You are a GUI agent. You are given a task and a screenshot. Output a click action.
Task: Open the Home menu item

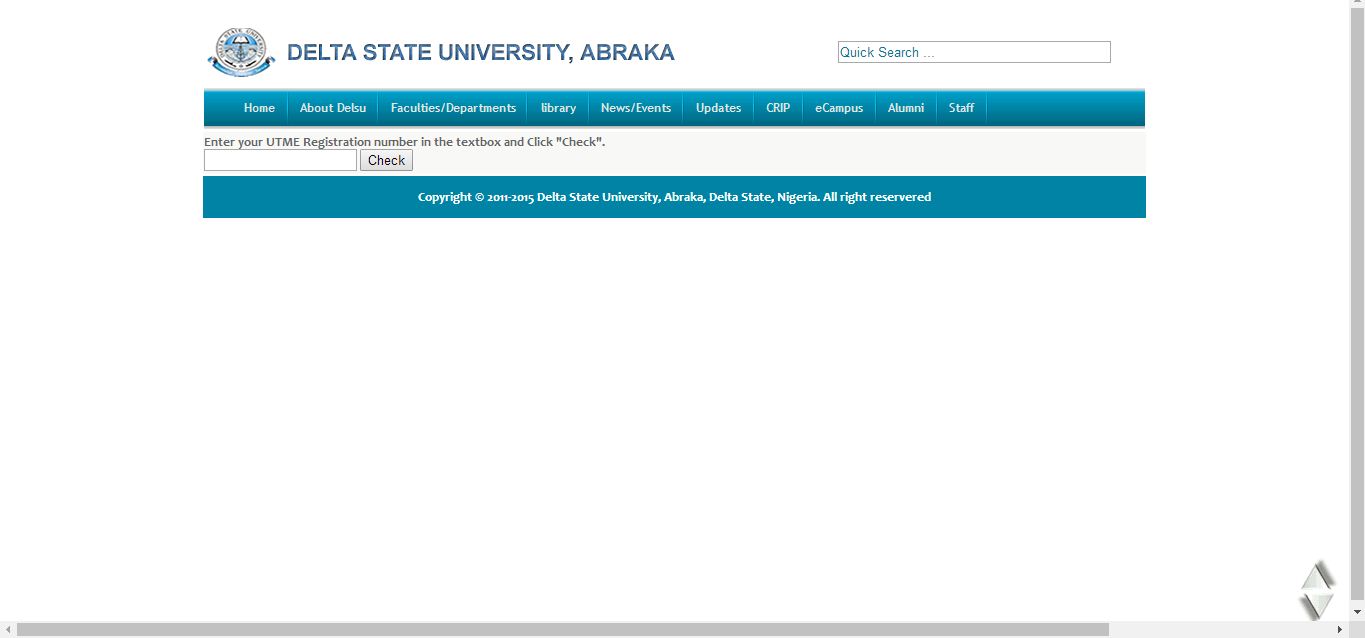(259, 108)
